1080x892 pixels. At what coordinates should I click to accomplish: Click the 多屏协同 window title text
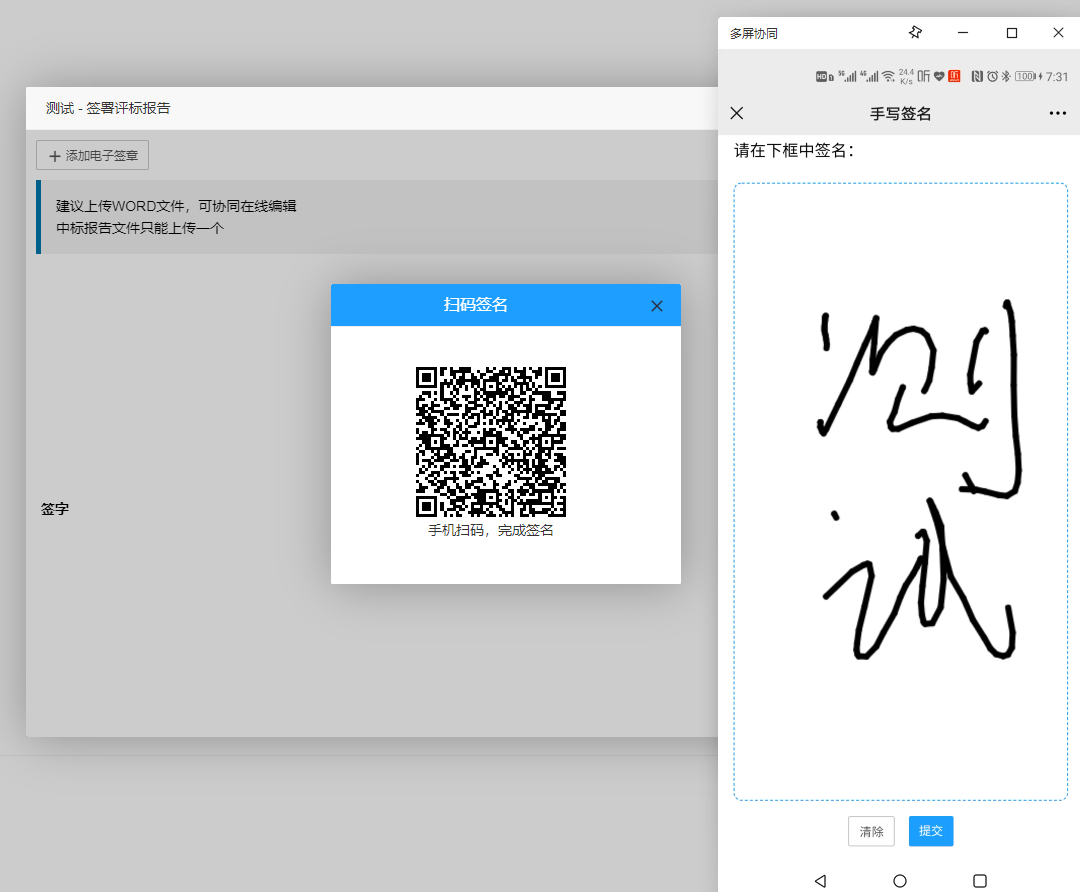(754, 33)
